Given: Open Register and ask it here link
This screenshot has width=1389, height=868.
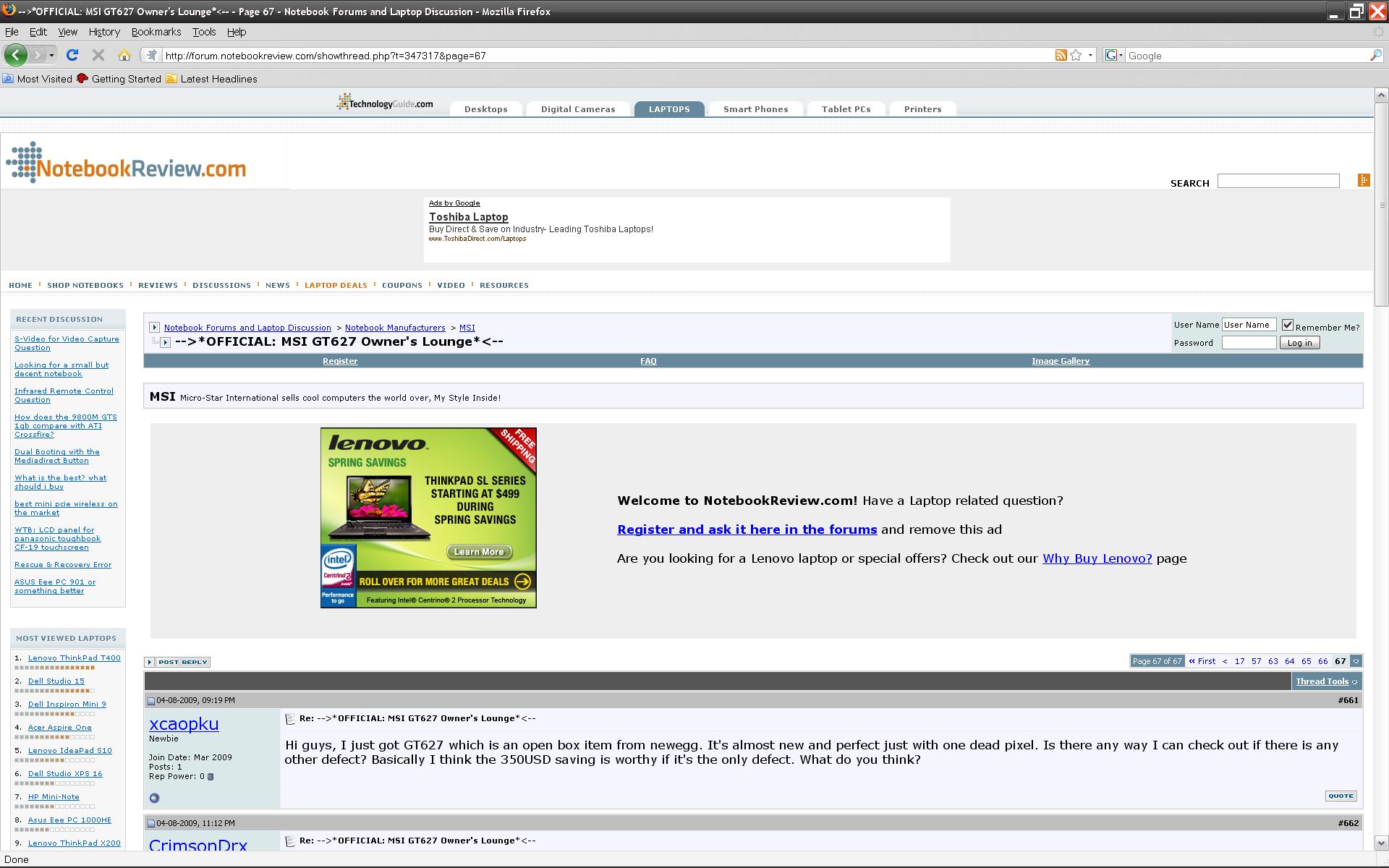Looking at the screenshot, I should point(747,529).
